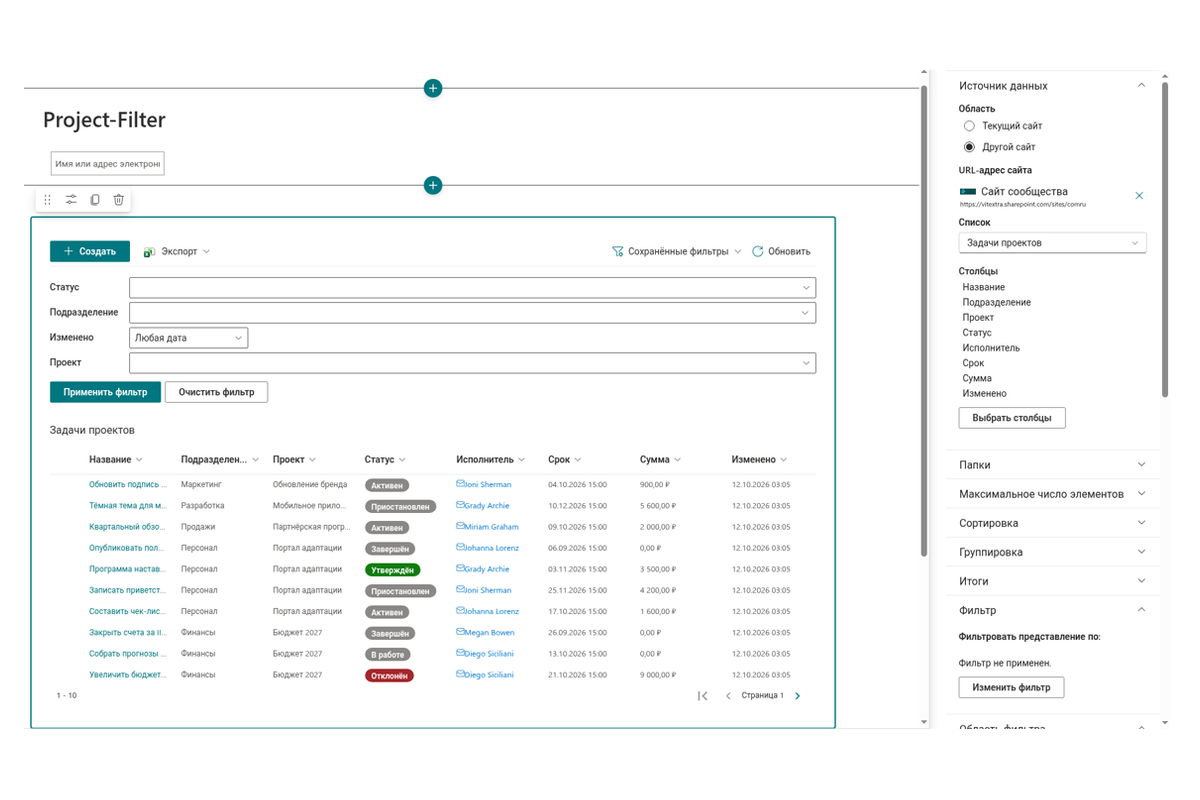Open the Сохранённые фильтры menu

click(x=677, y=252)
